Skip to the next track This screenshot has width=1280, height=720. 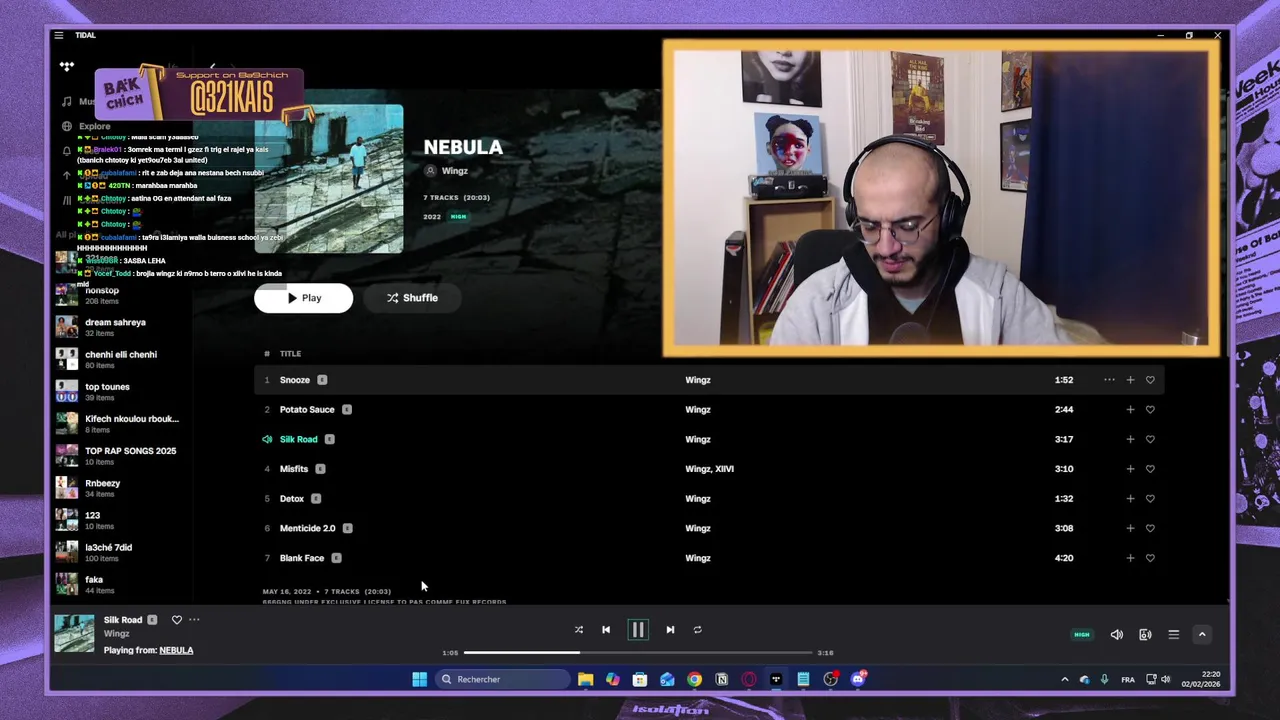(670, 630)
